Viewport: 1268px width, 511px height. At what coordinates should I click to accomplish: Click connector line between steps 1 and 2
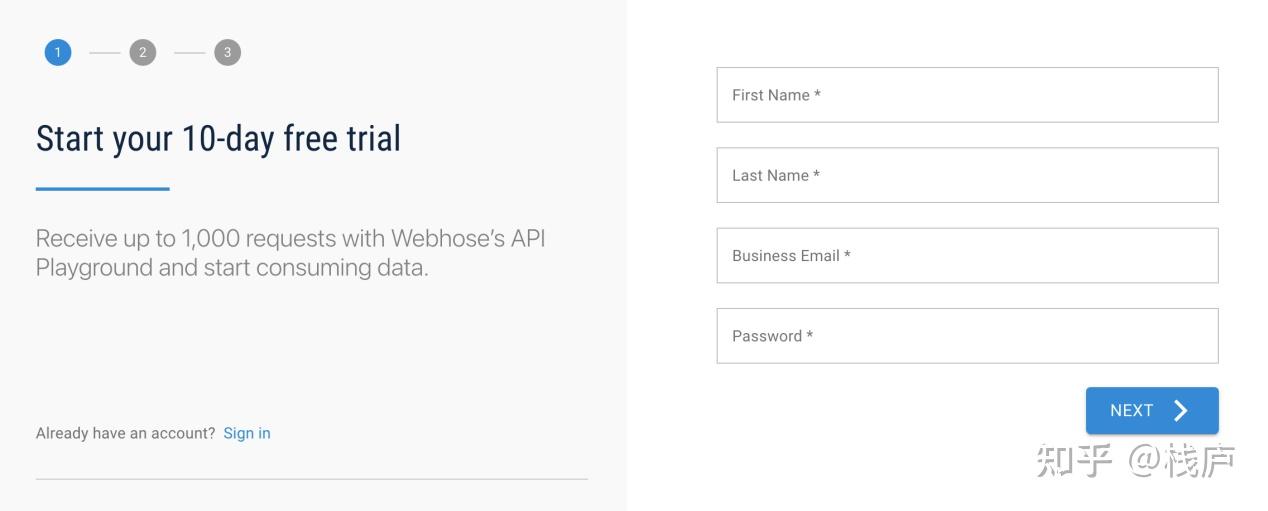(x=104, y=53)
